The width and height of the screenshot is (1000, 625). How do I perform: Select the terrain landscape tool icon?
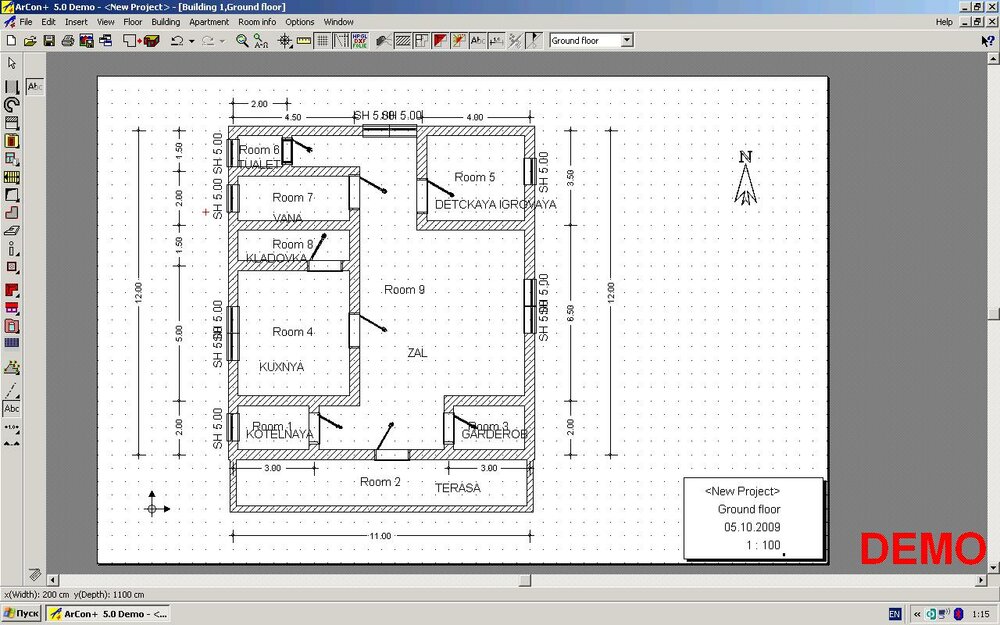[11, 367]
